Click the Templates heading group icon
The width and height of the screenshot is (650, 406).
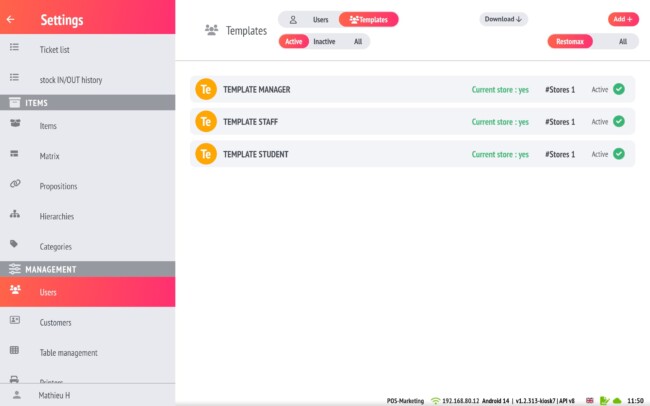[211, 30]
